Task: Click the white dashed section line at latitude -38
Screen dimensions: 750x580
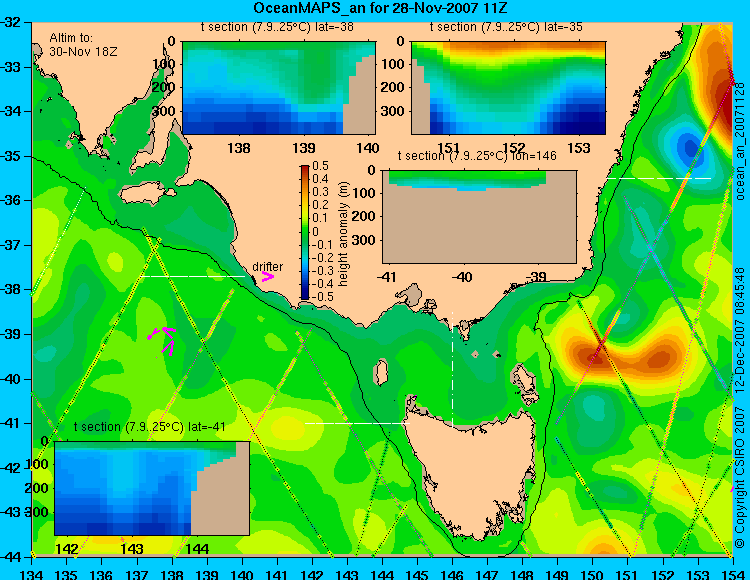Action: pyautogui.click(x=192, y=276)
